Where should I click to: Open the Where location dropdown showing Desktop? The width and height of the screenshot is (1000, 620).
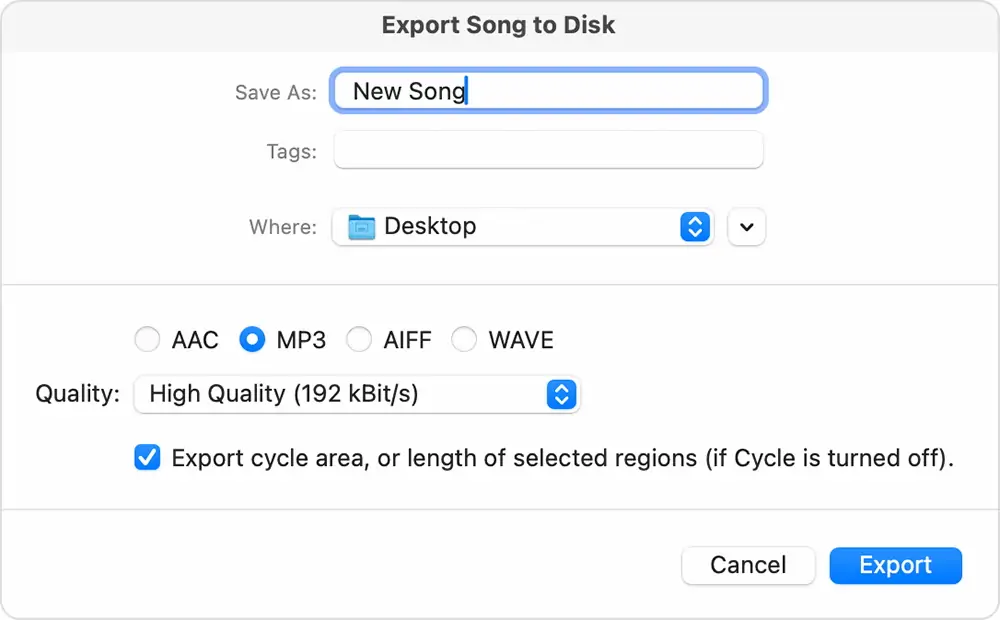pyautogui.click(x=522, y=227)
